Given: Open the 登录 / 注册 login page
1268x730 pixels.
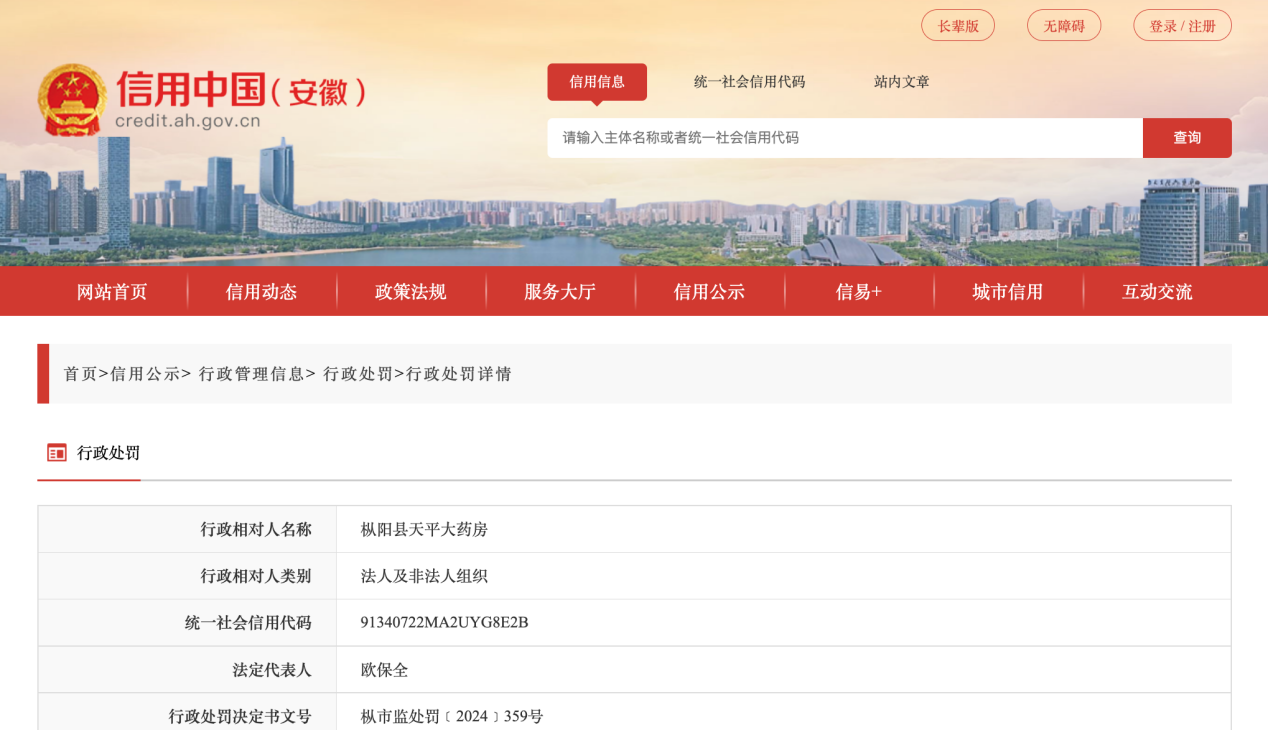Looking at the screenshot, I should point(1182,26).
